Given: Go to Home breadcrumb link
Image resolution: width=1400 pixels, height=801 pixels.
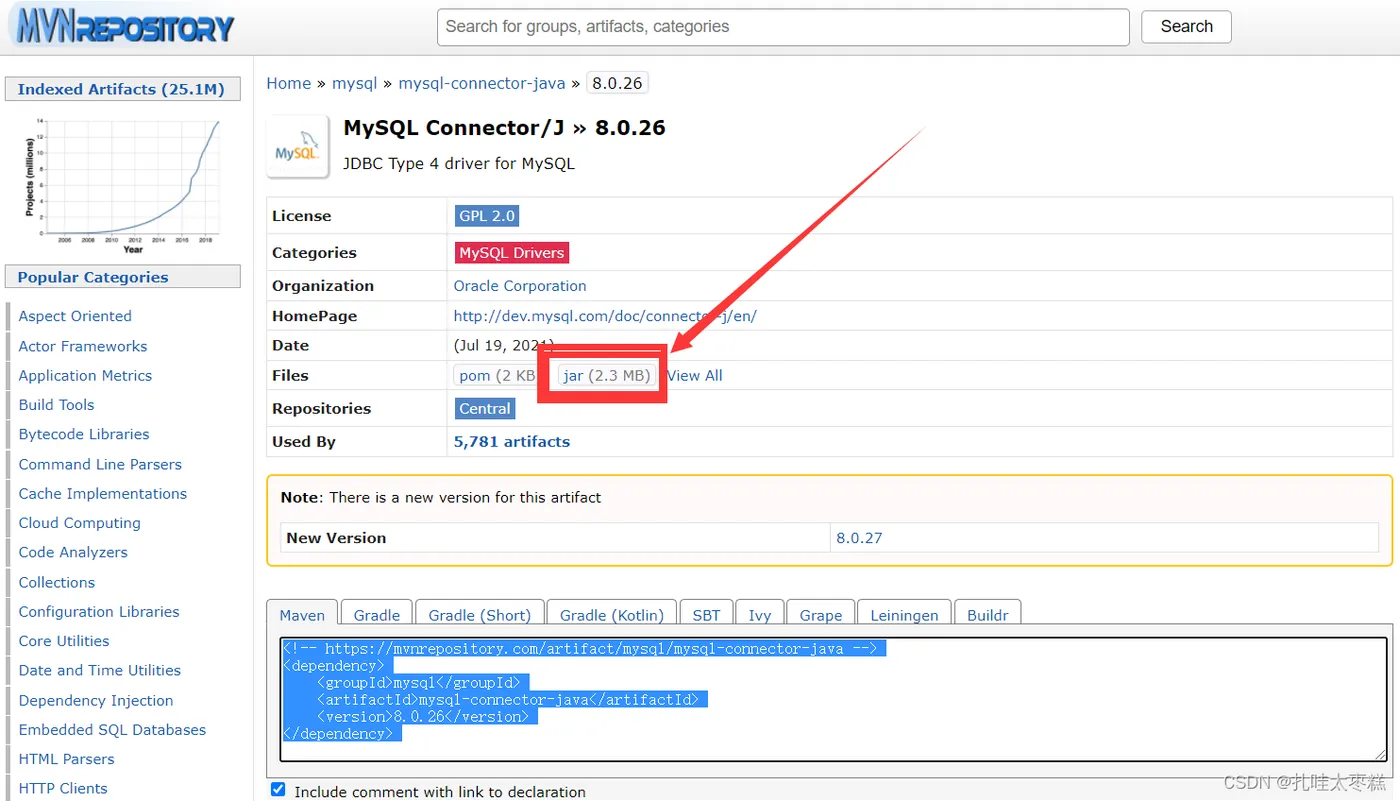Looking at the screenshot, I should tap(288, 83).
